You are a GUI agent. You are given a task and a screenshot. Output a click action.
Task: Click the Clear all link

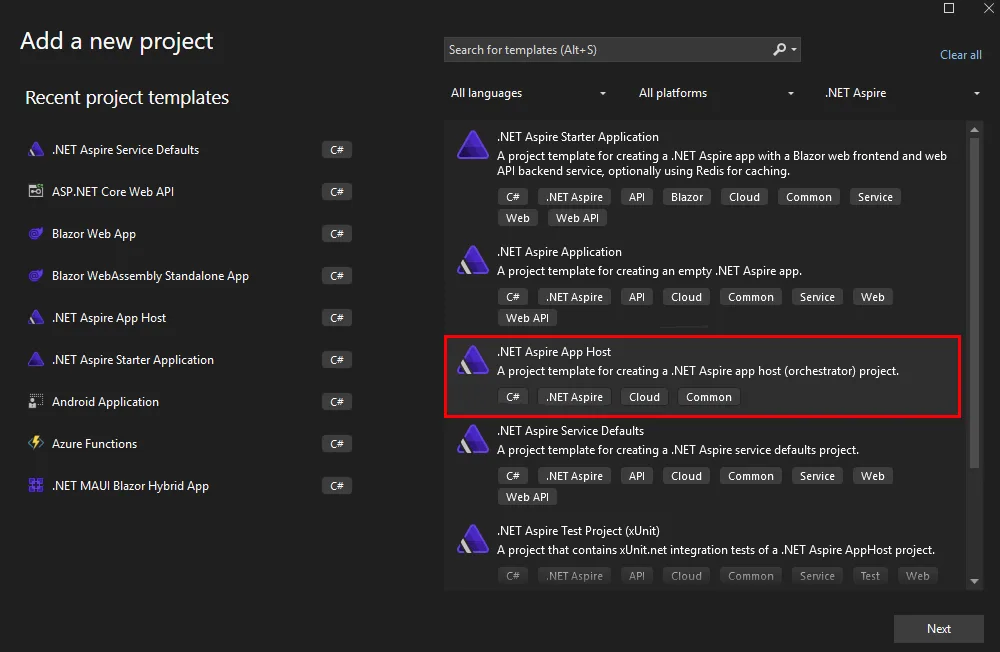(x=960, y=54)
